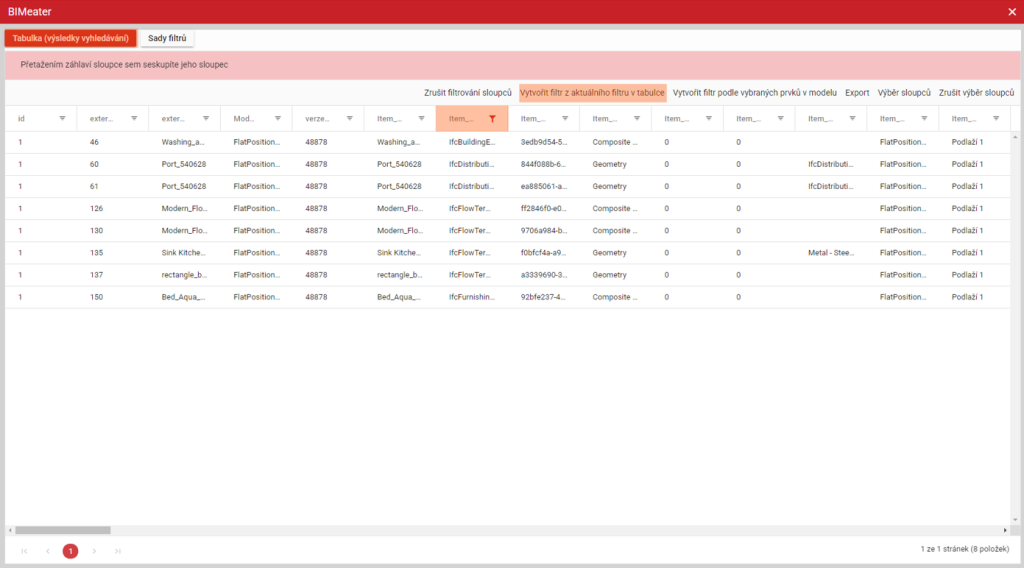The image size is (1024, 568).
Task: Open Výběr sloupců column chooser
Action: [x=904, y=92]
